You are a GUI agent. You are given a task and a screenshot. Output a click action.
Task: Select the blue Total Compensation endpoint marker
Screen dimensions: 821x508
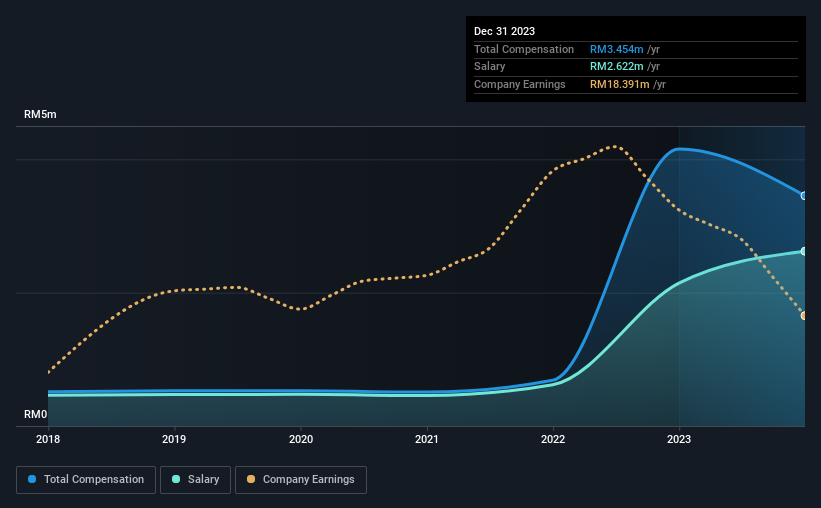[x=804, y=196]
